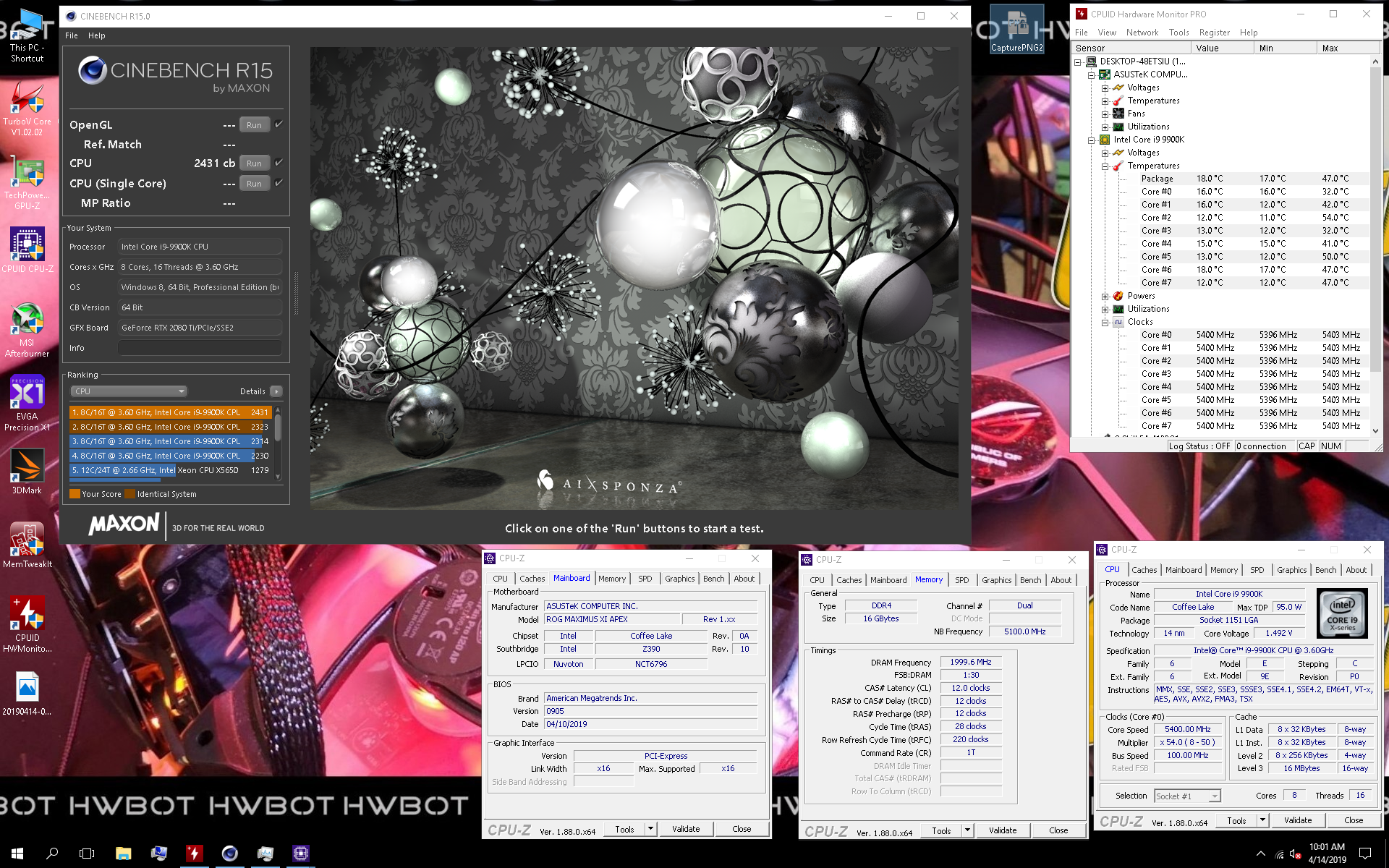The height and width of the screenshot is (868, 1389).
Task: Open Cinebench Help menu
Action: 97,35
